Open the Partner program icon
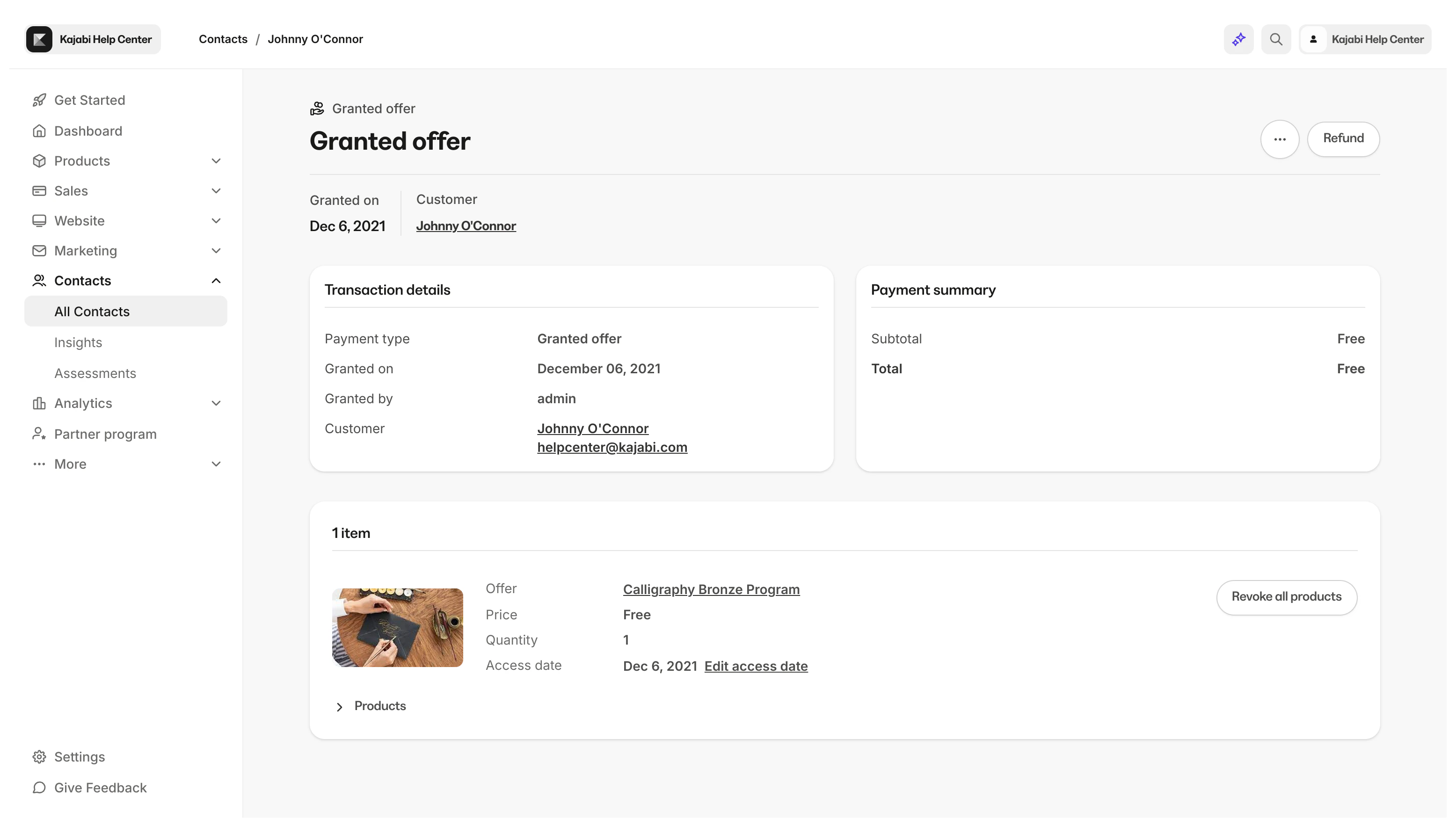The width and height of the screenshot is (1456, 827). [39, 433]
